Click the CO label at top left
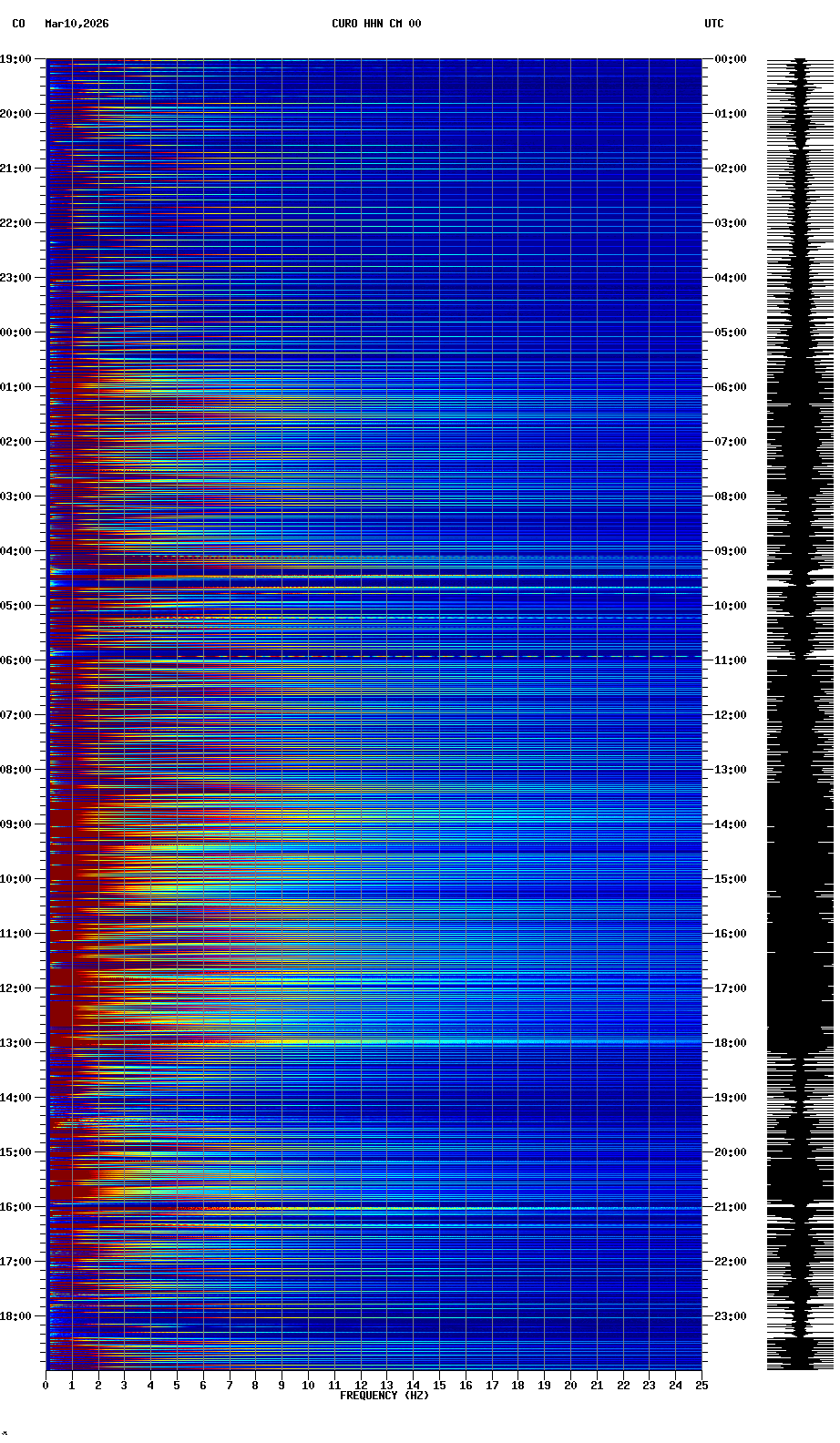840x1443 pixels. tap(18, 24)
